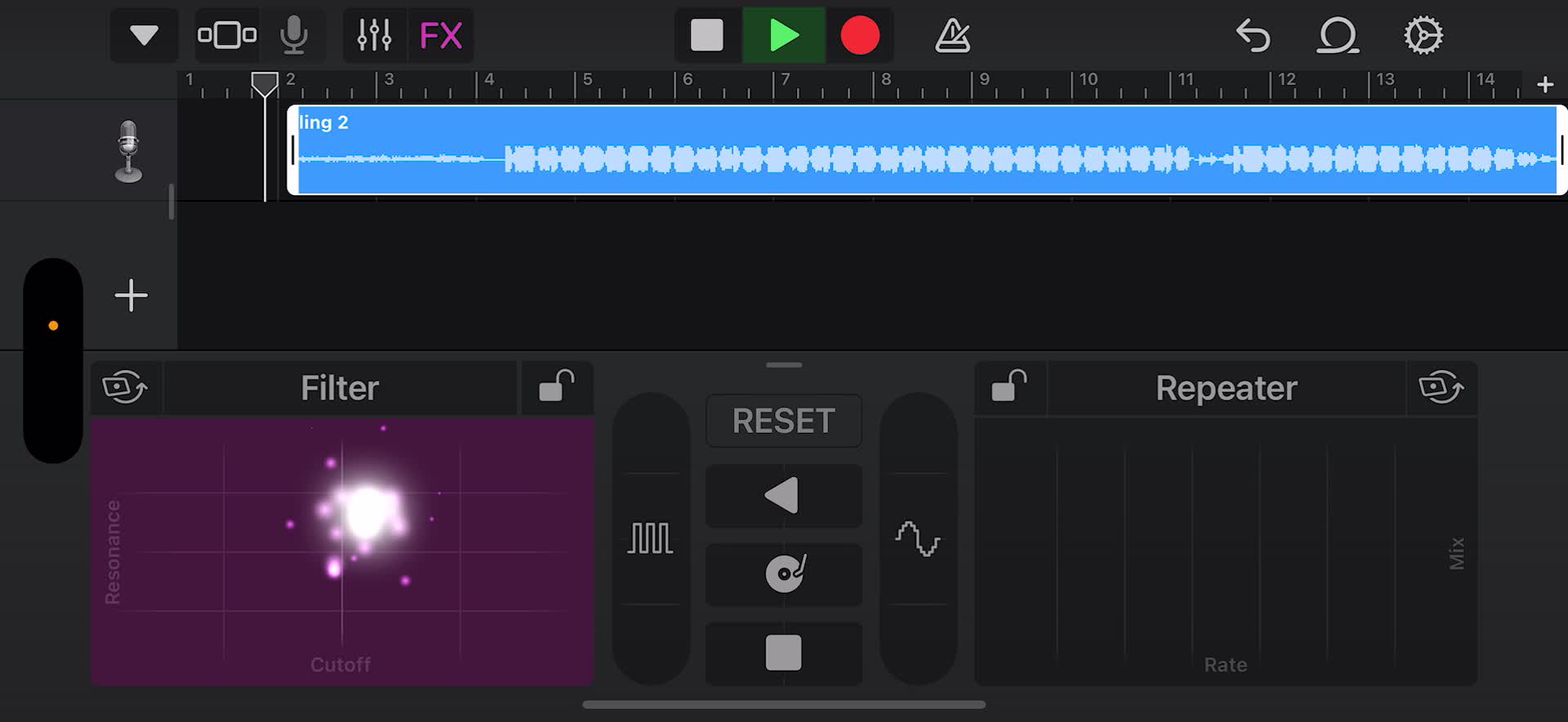Screen dimensions: 1568x722
Task: Toggle the Repeater lock icon
Action: click(x=1009, y=387)
